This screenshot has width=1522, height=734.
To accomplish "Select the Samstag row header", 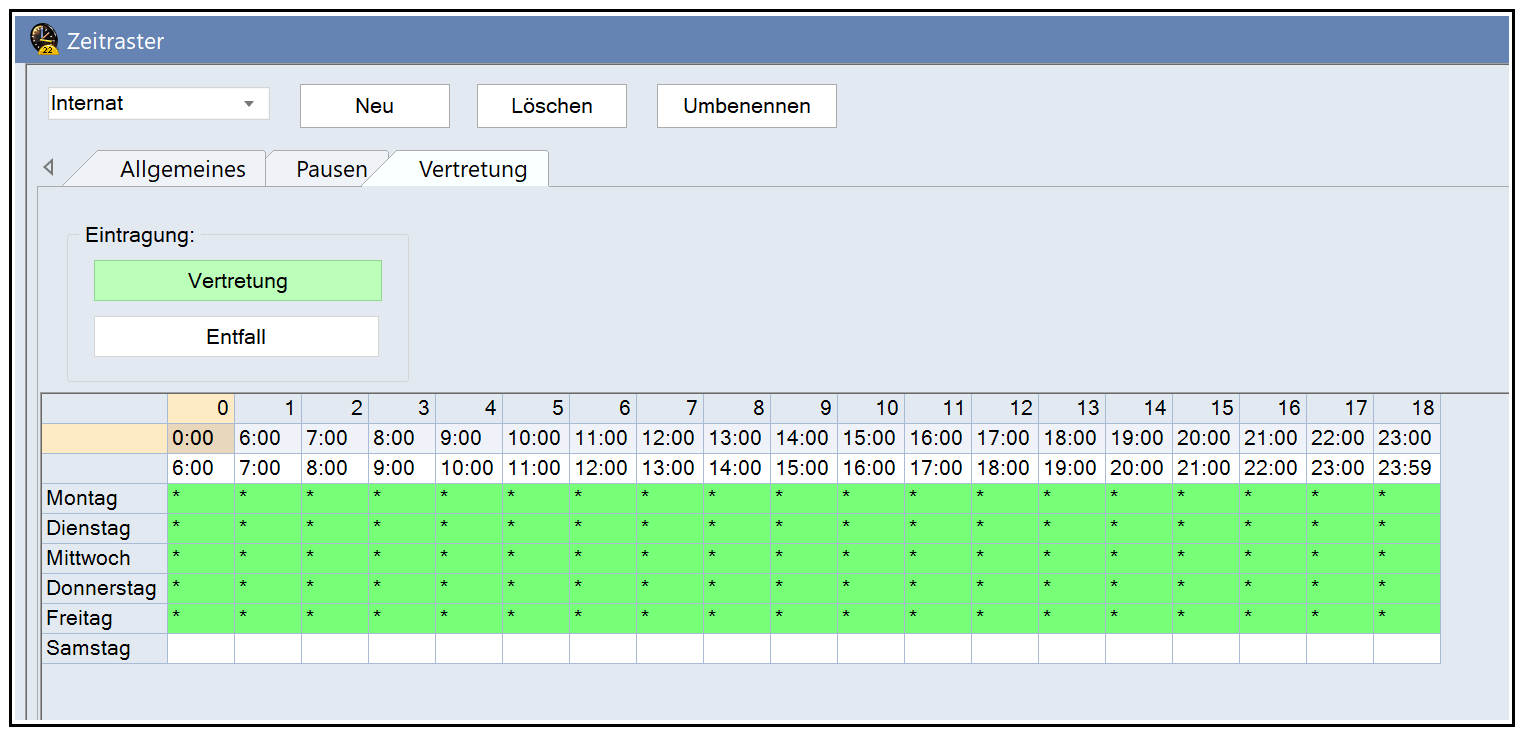I will pyautogui.click(x=104, y=648).
